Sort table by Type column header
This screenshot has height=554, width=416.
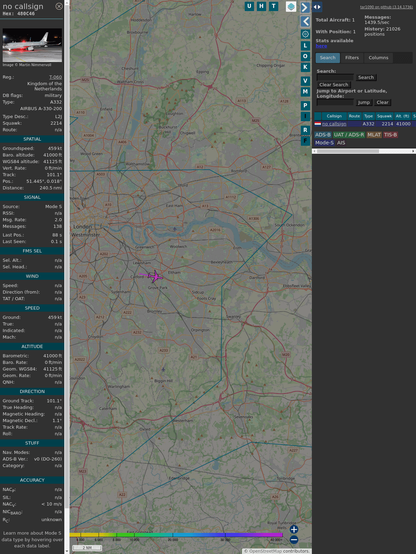(368, 116)
